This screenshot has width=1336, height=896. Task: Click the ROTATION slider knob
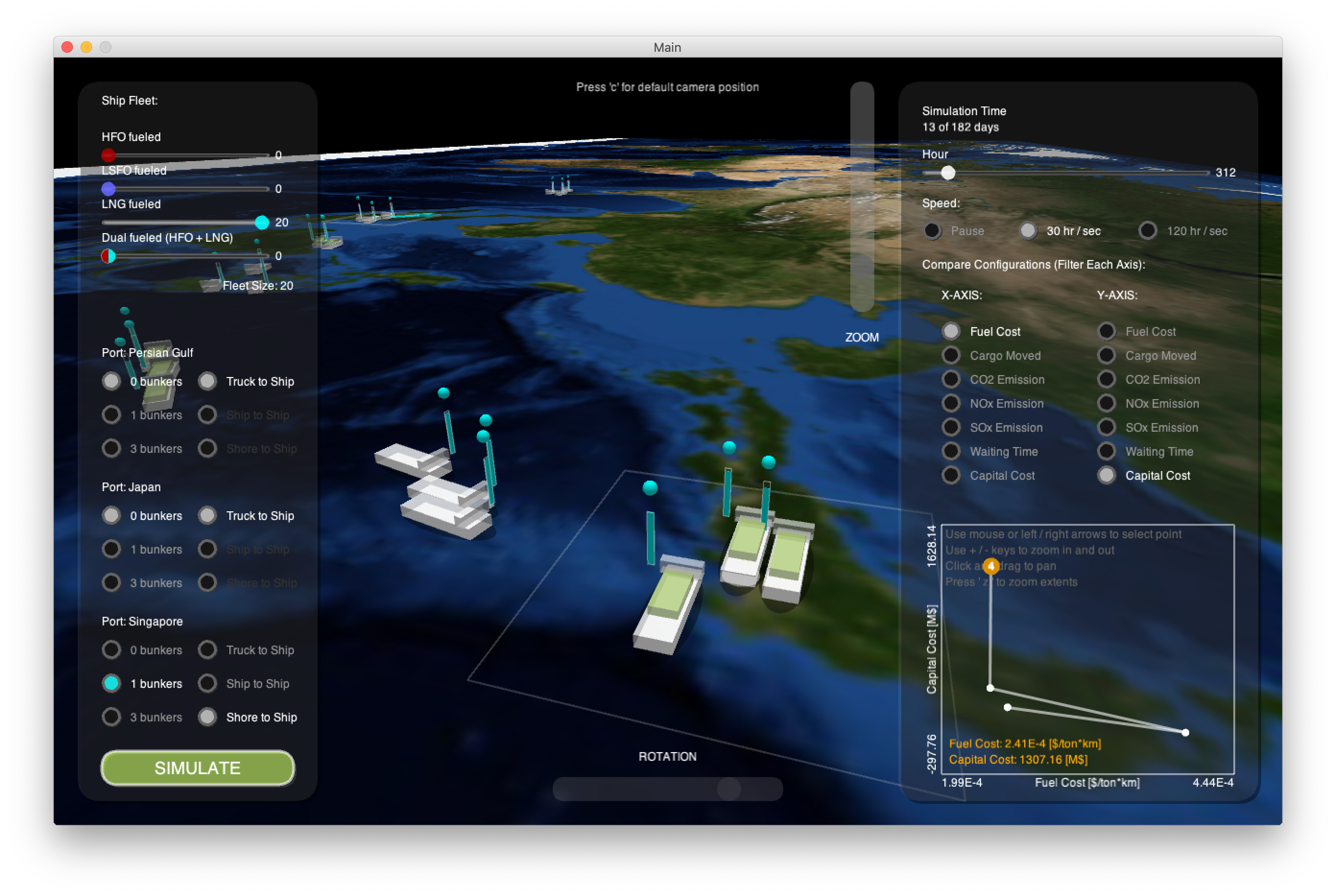coord(729,789)
